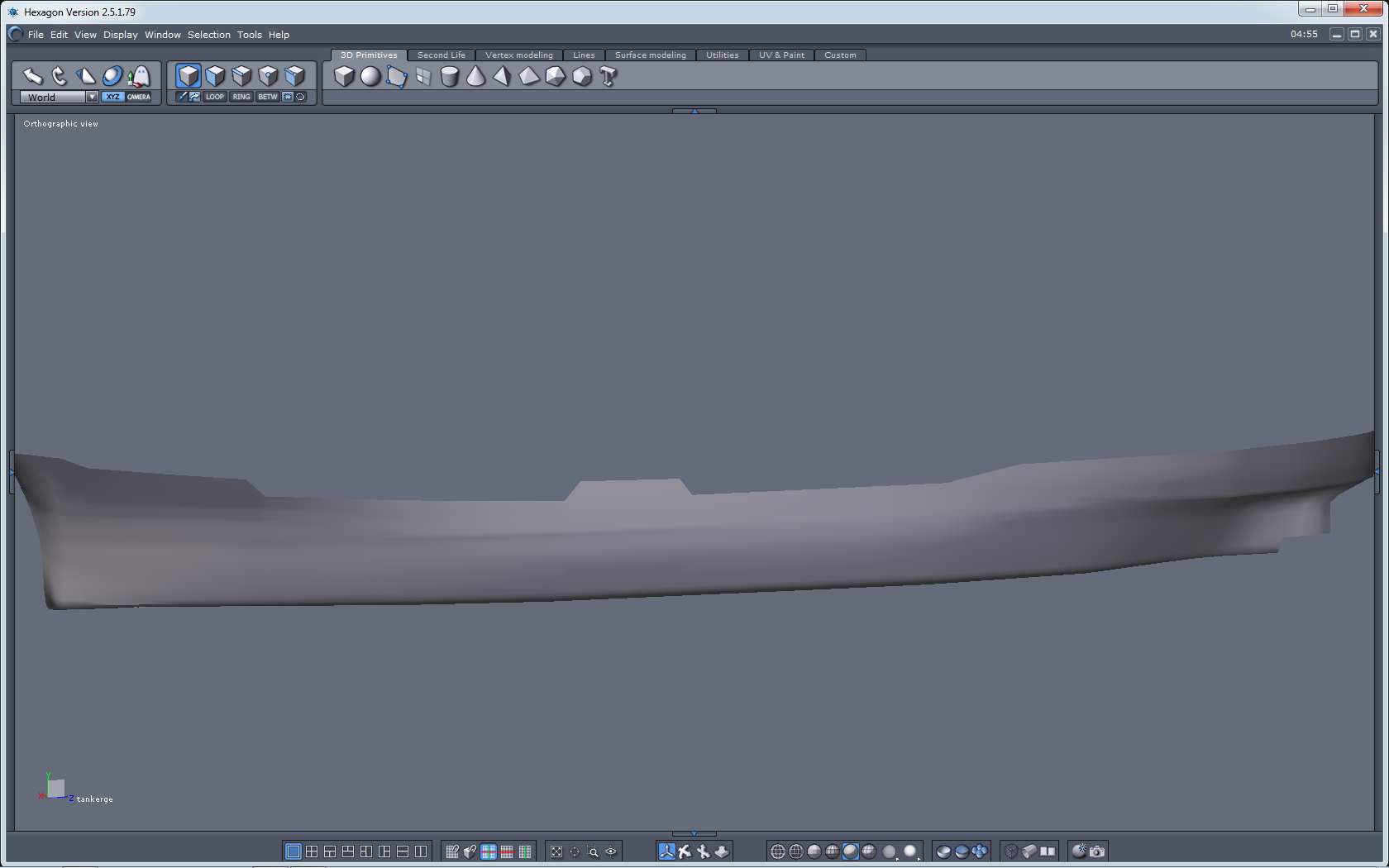
Task: Click the BETW selection button
Action: [x=268, y=97]
